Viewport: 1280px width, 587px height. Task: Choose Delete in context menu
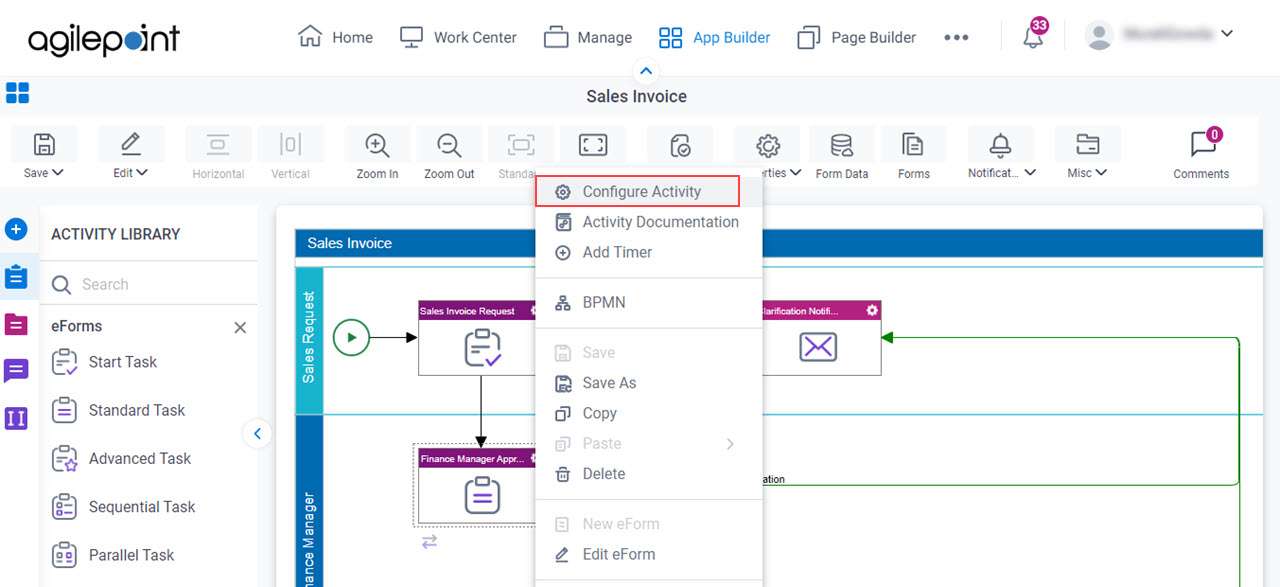coord(649,474)
